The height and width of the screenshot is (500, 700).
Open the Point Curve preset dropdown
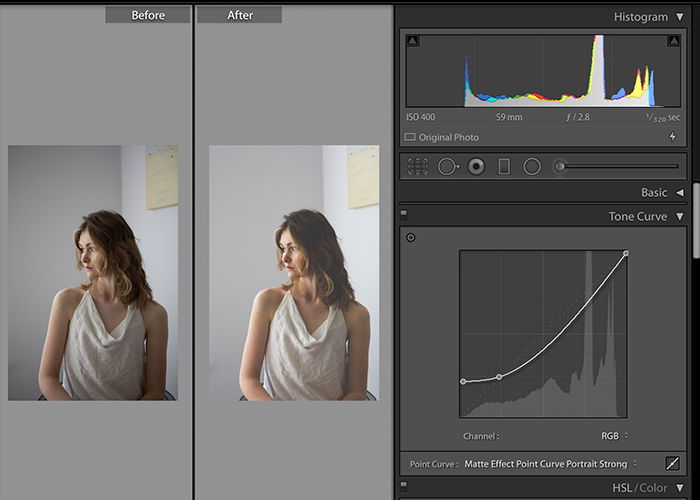point(551,464)
